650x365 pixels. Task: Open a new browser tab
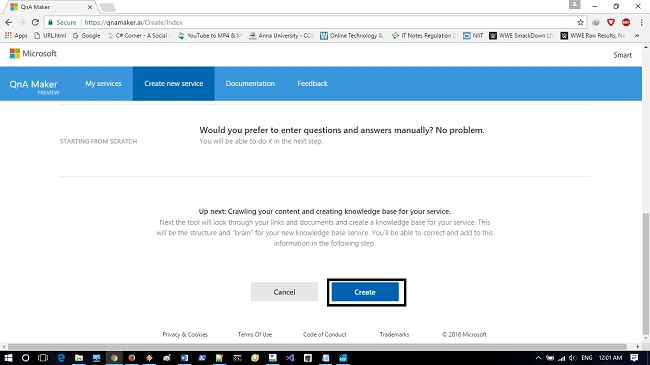point(107,7)
